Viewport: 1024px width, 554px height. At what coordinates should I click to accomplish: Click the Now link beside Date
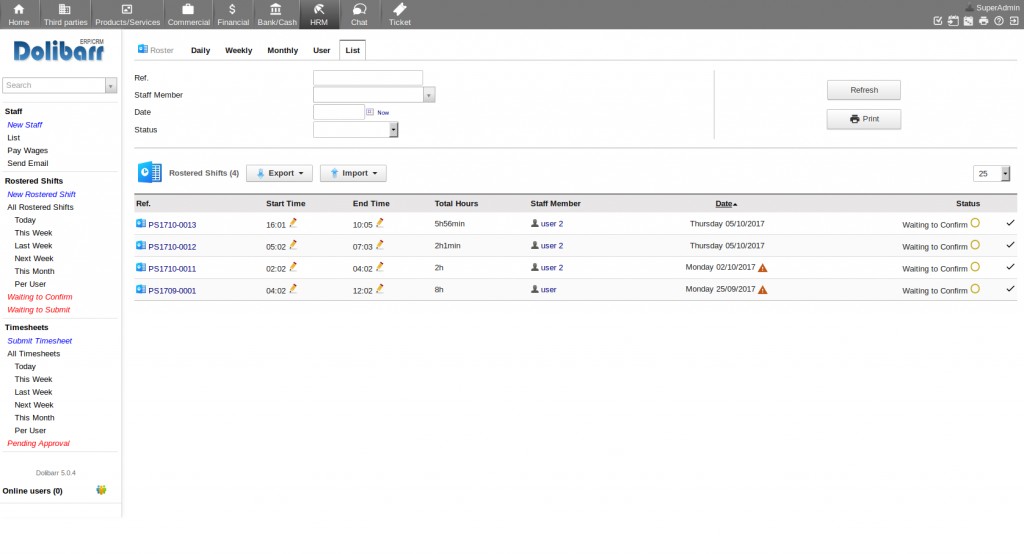pyautogui.click(x=383, y=112)
